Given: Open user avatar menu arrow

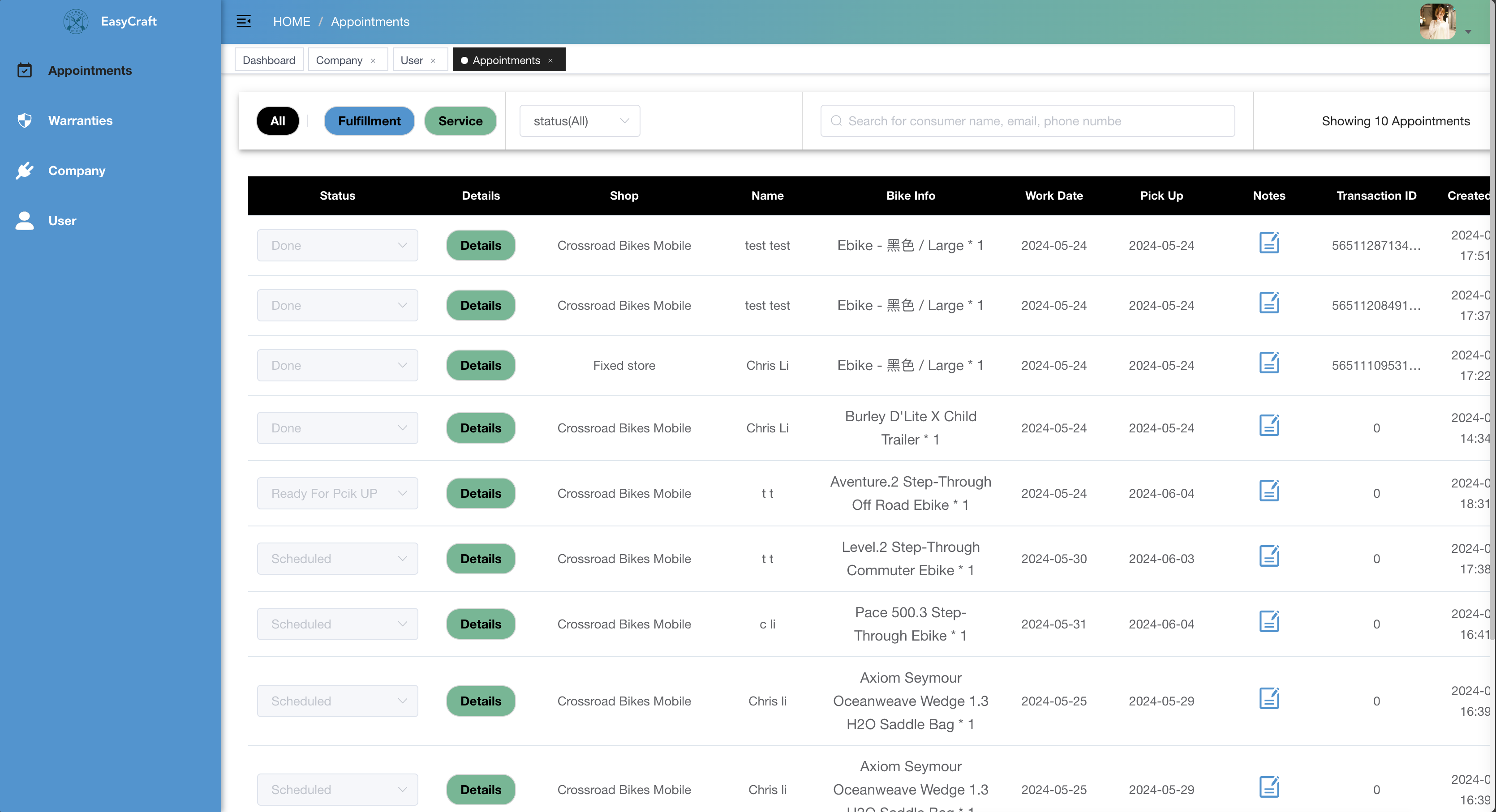Looking at the screenshot, I should [x=1467, y=32].
